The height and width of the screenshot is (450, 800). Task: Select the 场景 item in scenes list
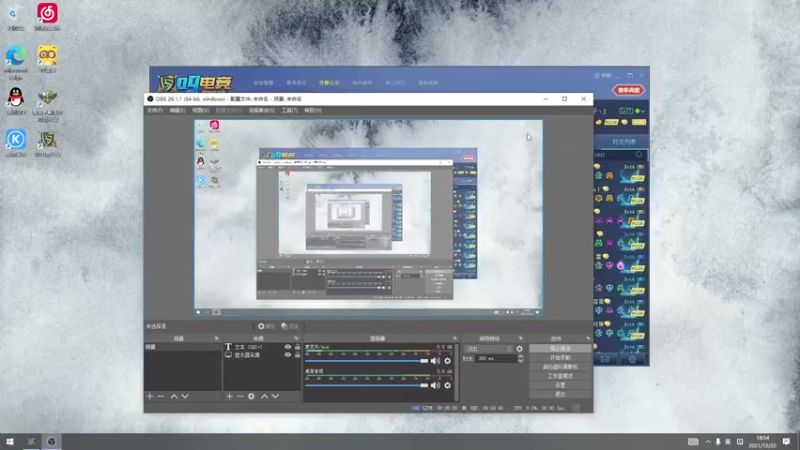183,347
